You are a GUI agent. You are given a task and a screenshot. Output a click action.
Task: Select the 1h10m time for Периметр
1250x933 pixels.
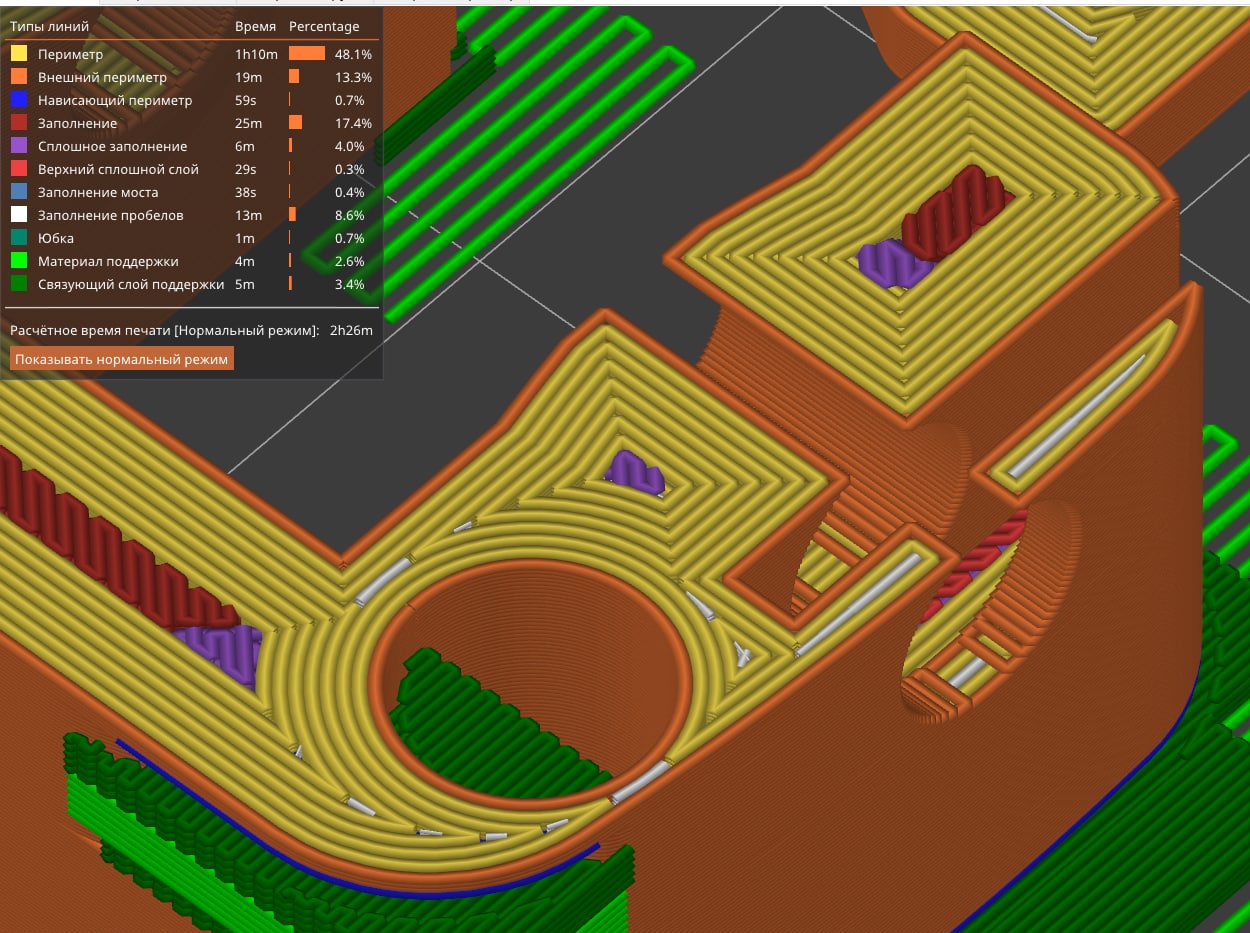[256, 54]
